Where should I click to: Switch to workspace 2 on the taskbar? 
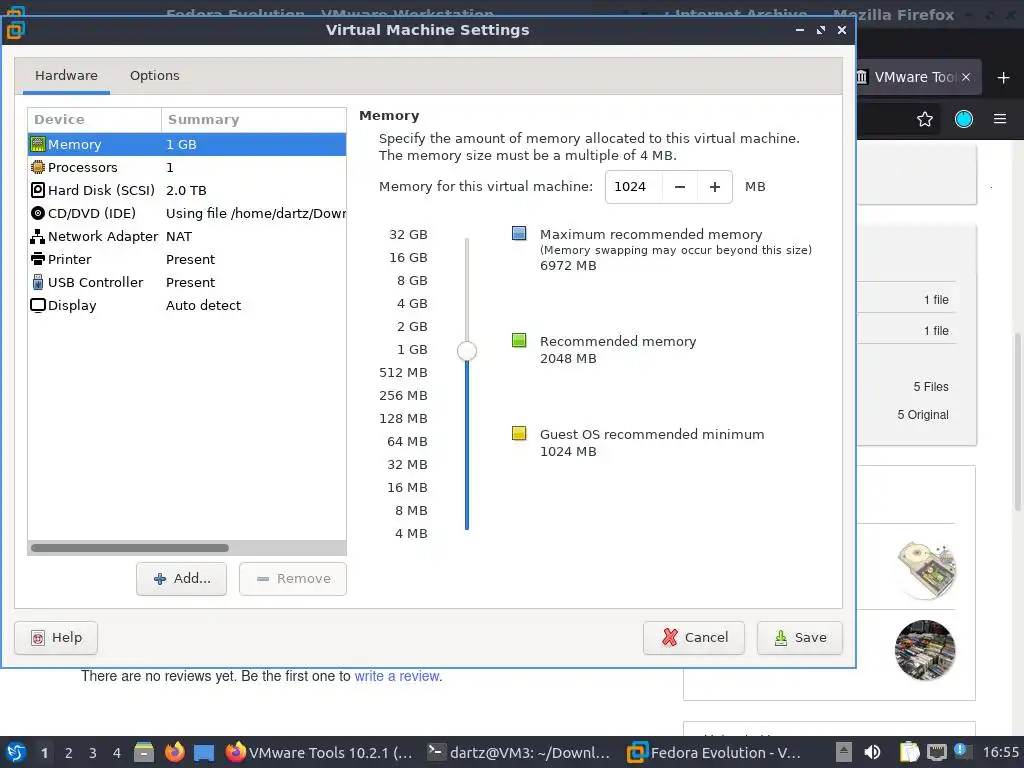(x=69, y=753)
